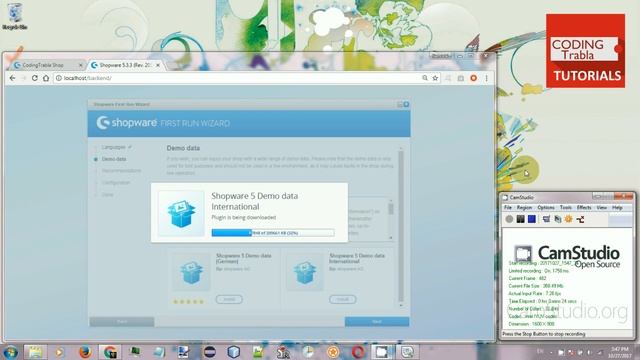This screenshot has height=360, width=640.
Task: Open blue cube app in taskbar
Action: pyautogui.click(x=233, y=352)
